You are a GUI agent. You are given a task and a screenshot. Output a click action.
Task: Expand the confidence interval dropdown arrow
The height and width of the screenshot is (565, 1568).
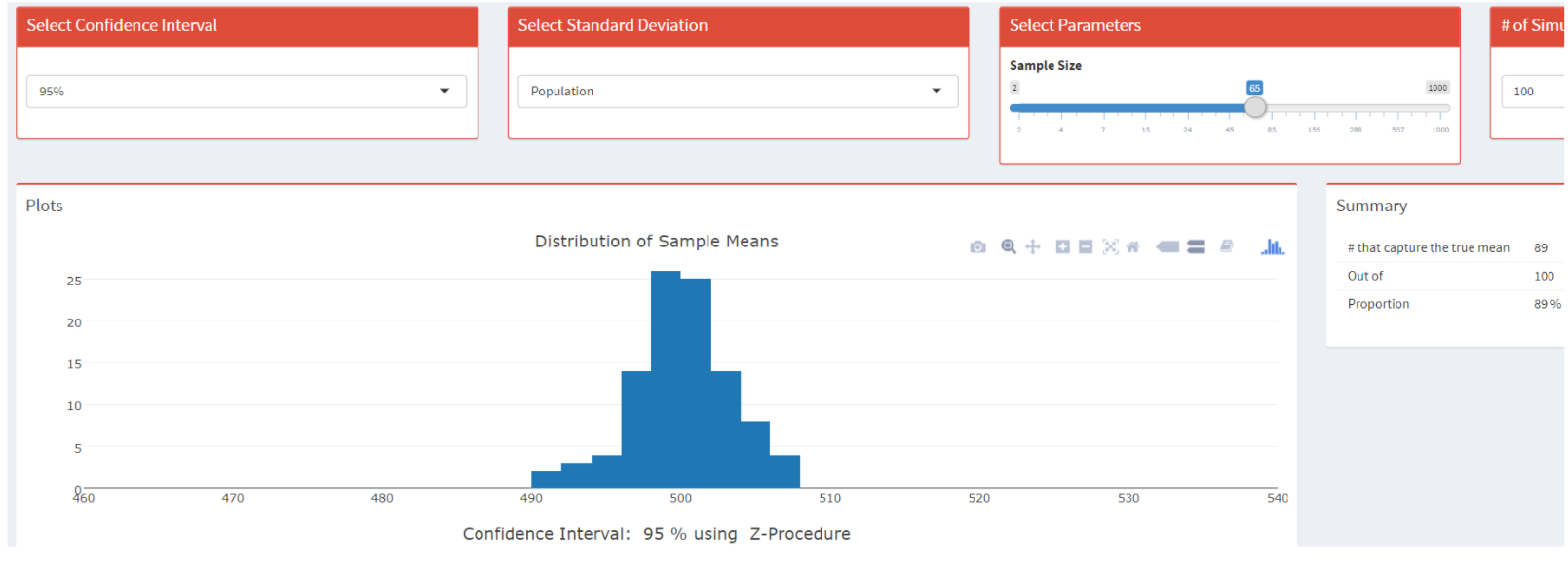[445, 92]
